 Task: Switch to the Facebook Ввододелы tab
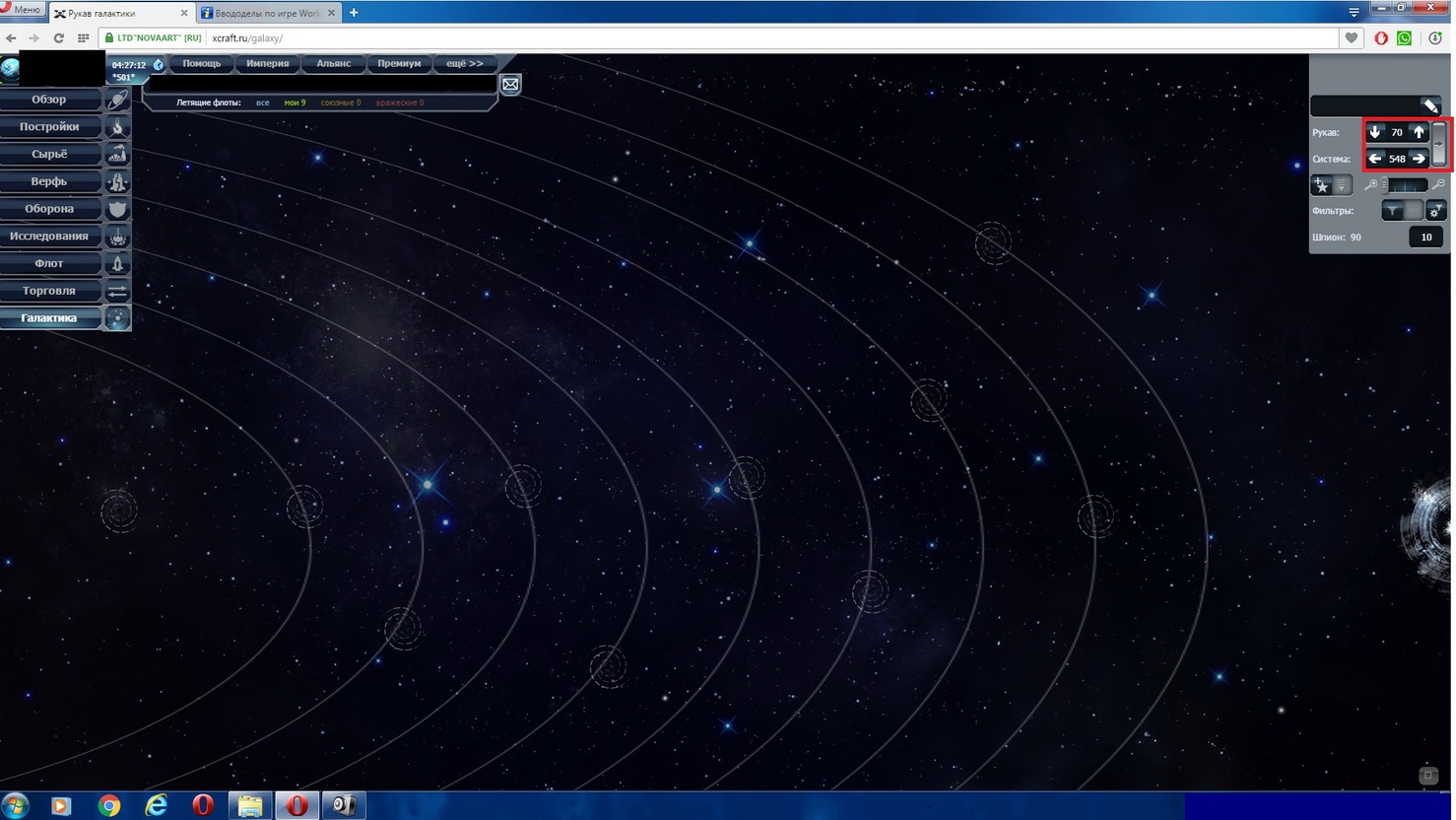coord(268,14)
